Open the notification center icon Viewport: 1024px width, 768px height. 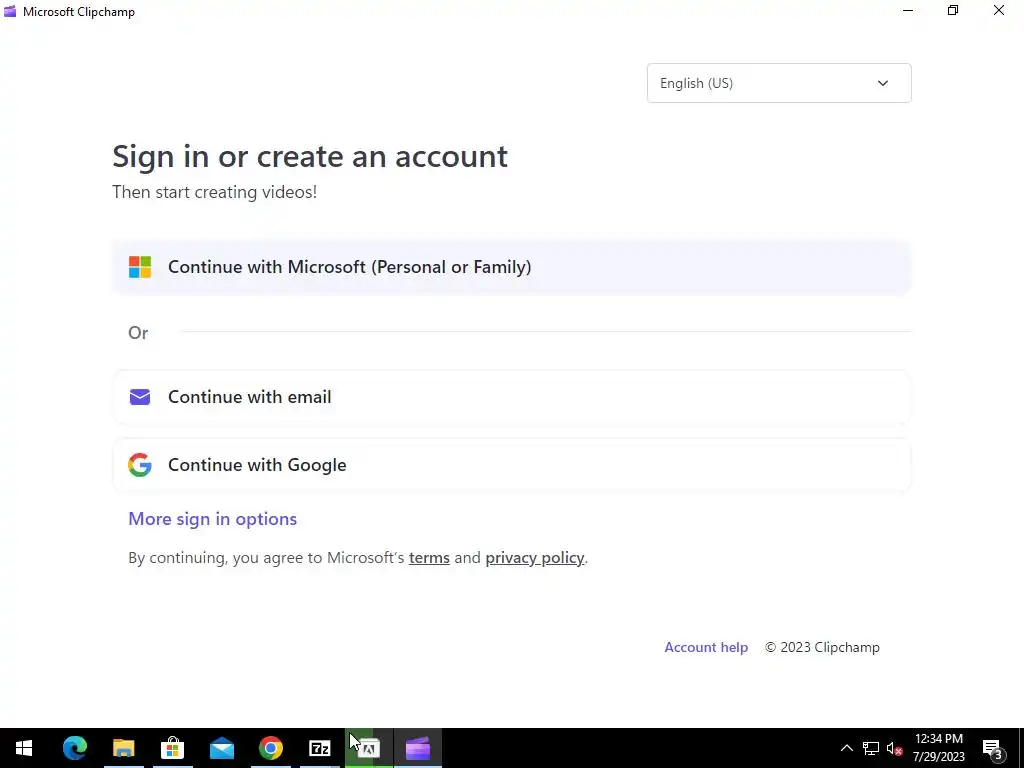click(x=993, y=748)
